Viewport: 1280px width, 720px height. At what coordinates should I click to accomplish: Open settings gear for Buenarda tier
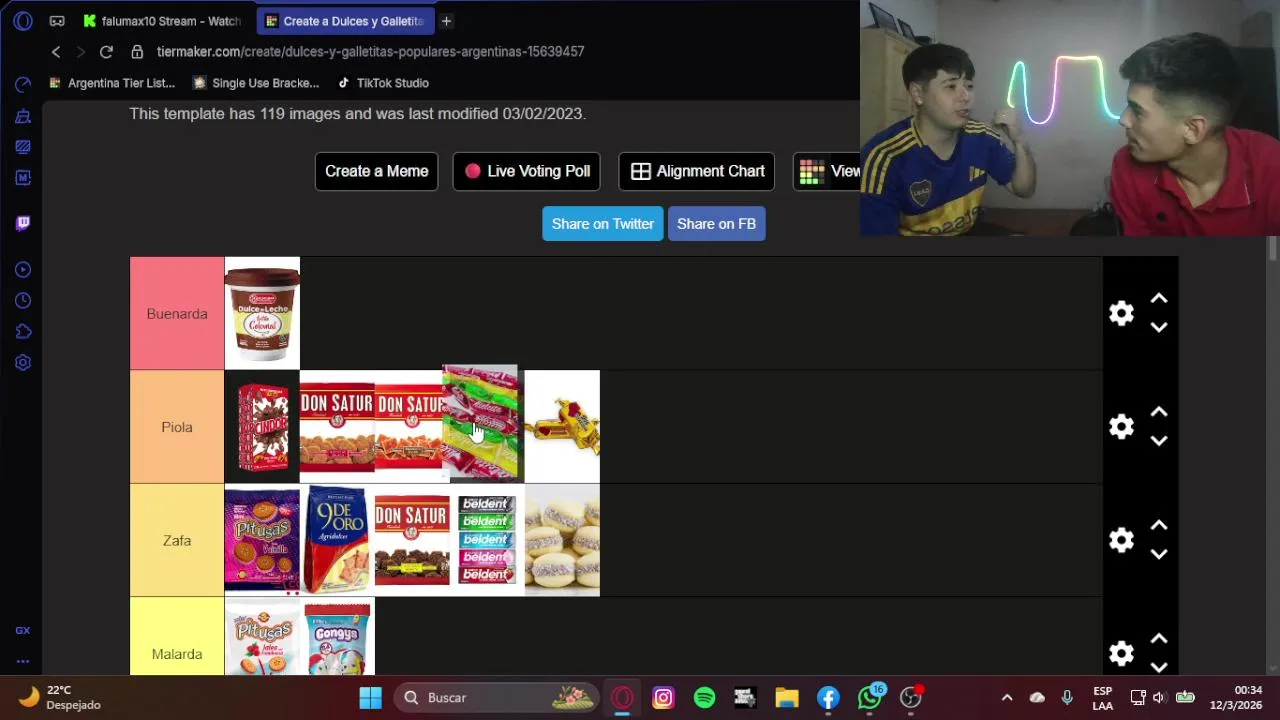coord(1121,314)
